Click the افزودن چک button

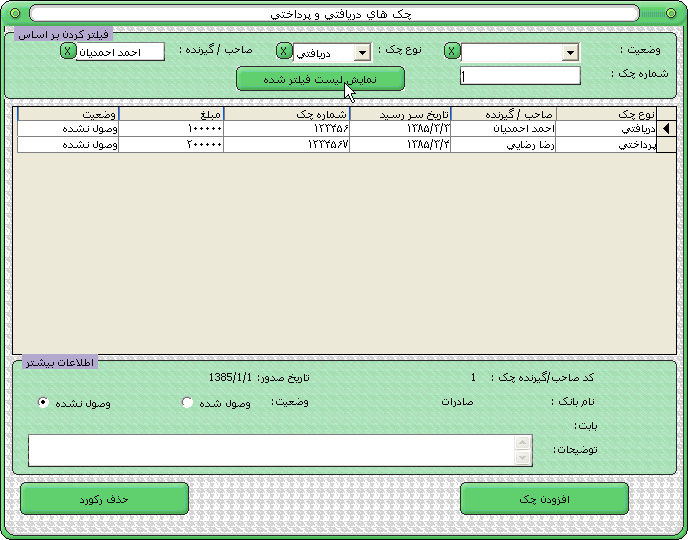click(x=544, y=498)
